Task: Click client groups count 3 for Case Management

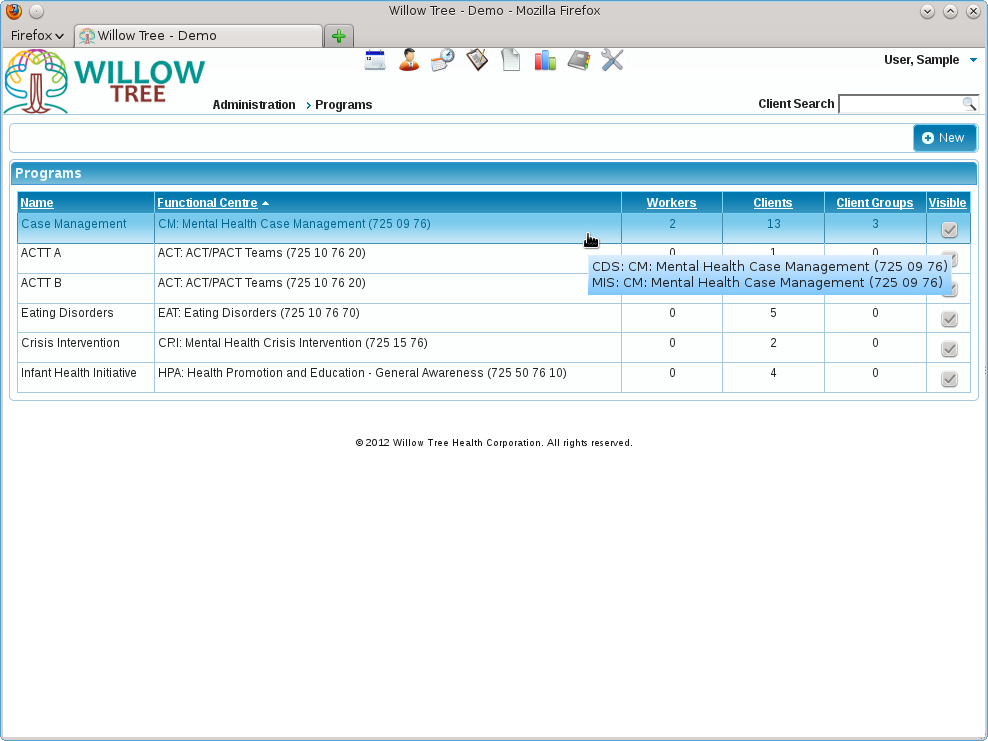Action: point(875,224)
